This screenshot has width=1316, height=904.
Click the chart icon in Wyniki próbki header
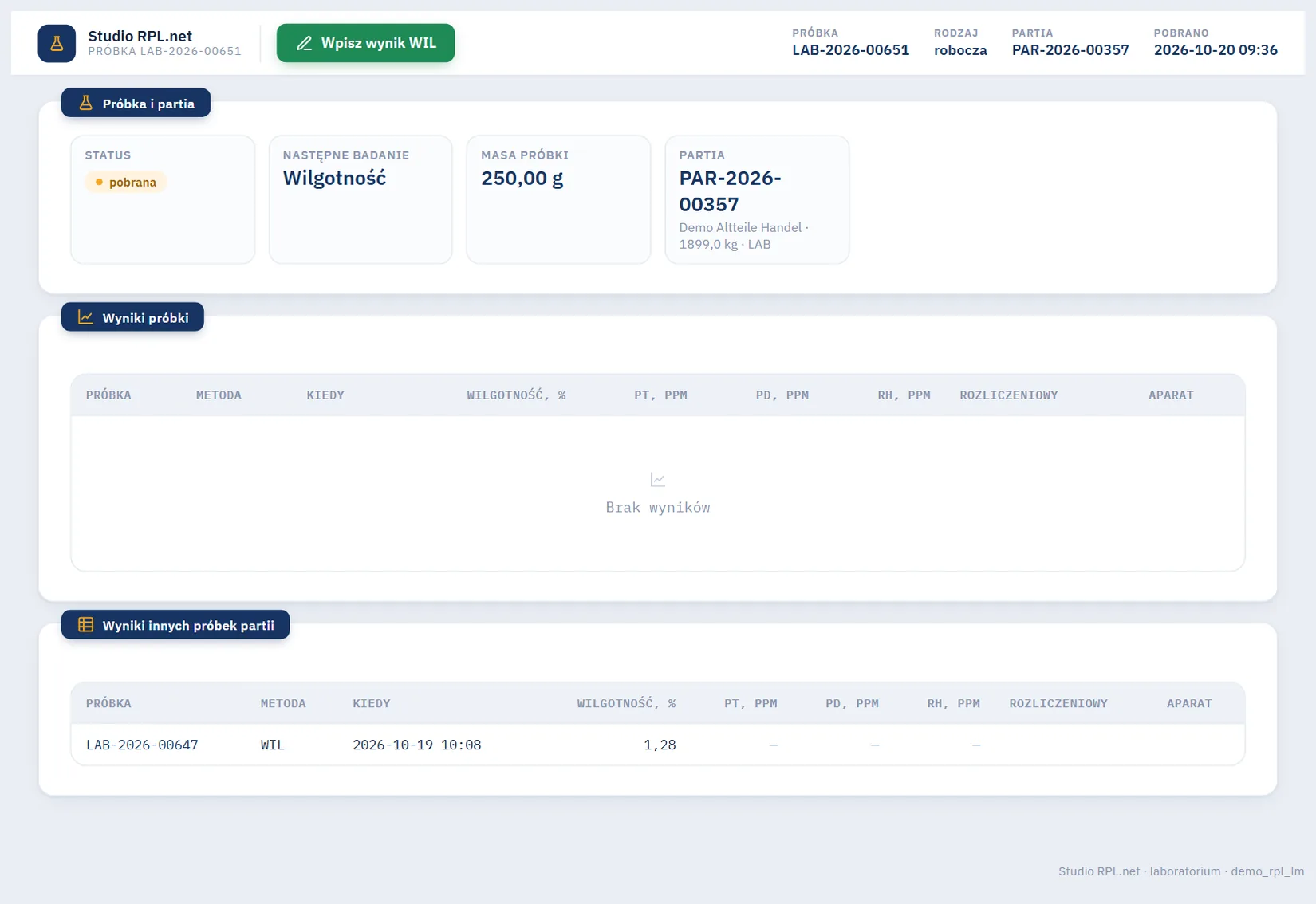(x=85, y=317)
